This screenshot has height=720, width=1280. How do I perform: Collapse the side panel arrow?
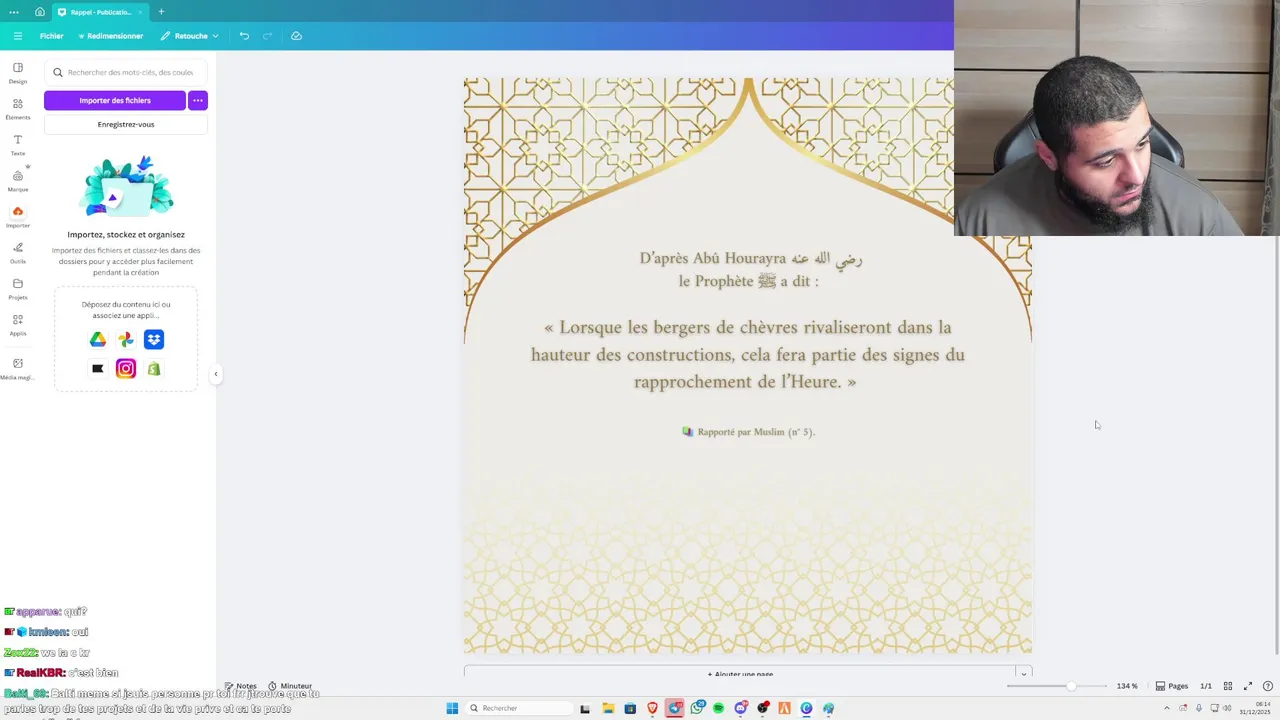click(x=215, y=374)
